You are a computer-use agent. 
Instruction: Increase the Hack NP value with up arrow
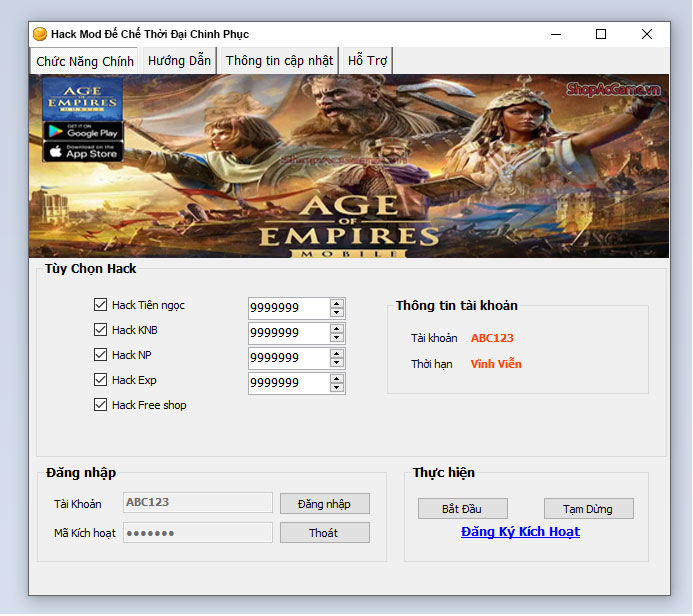pyautogui.click(x=337, y=354)
